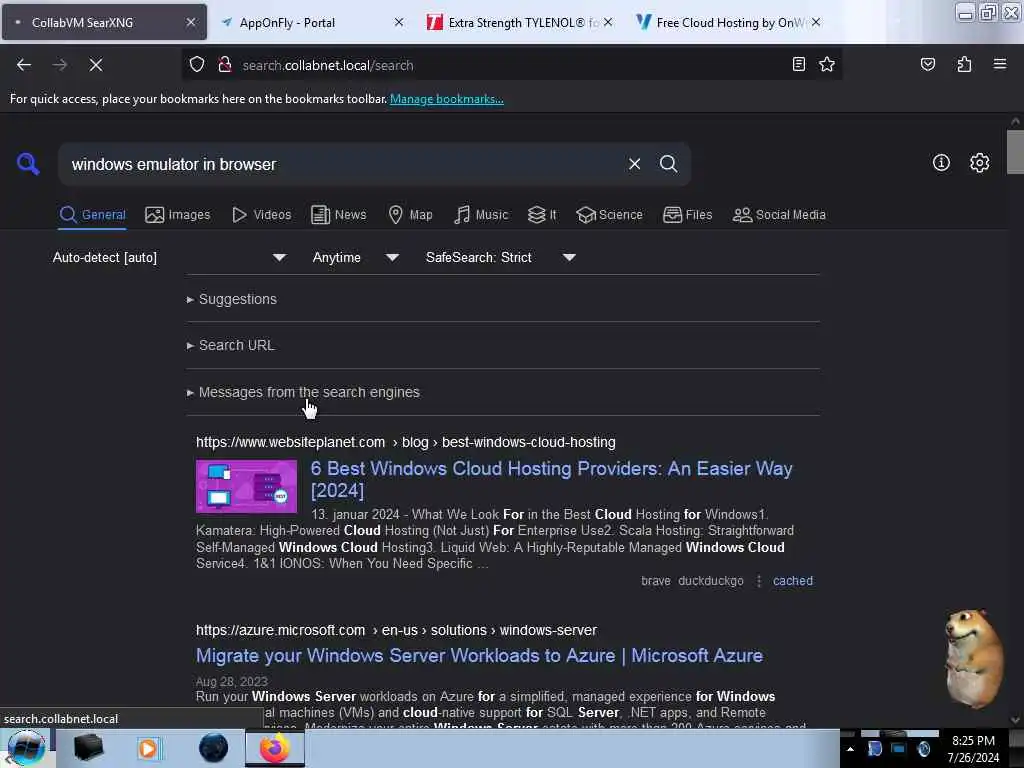Click the insecure connection padlock icon
The width and height of the screenshot is (1024, 768).
click(x=225, y=65)
